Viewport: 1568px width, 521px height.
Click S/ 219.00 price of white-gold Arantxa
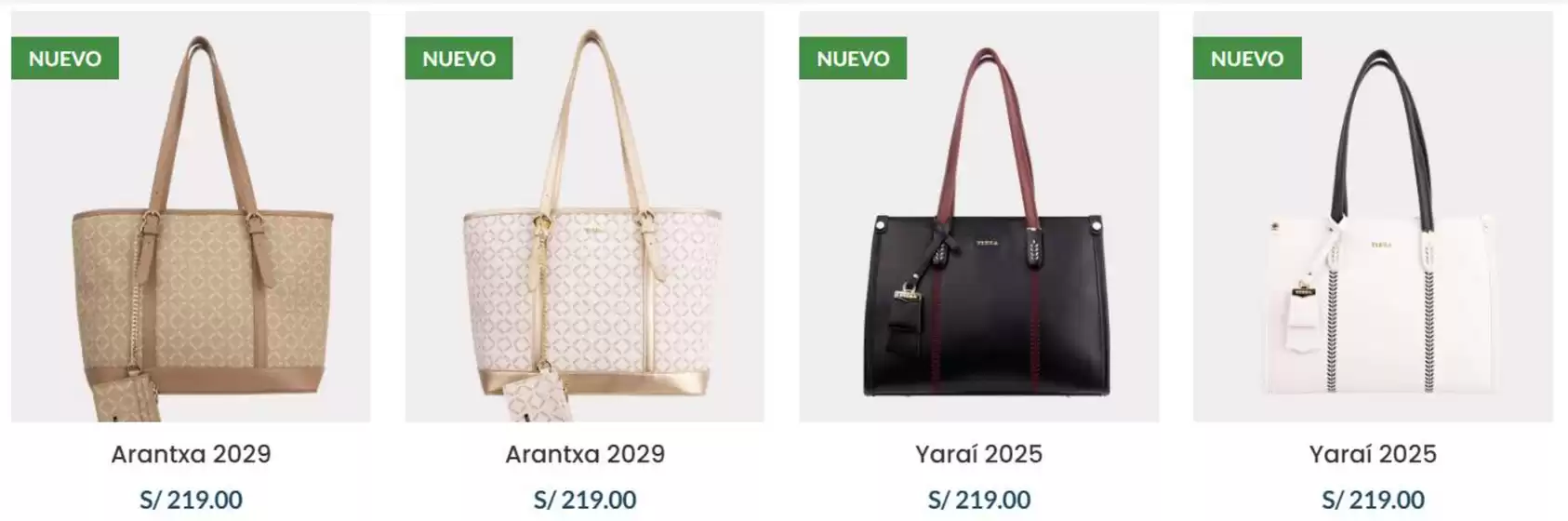pyautogui.click(x=585, y=500)
